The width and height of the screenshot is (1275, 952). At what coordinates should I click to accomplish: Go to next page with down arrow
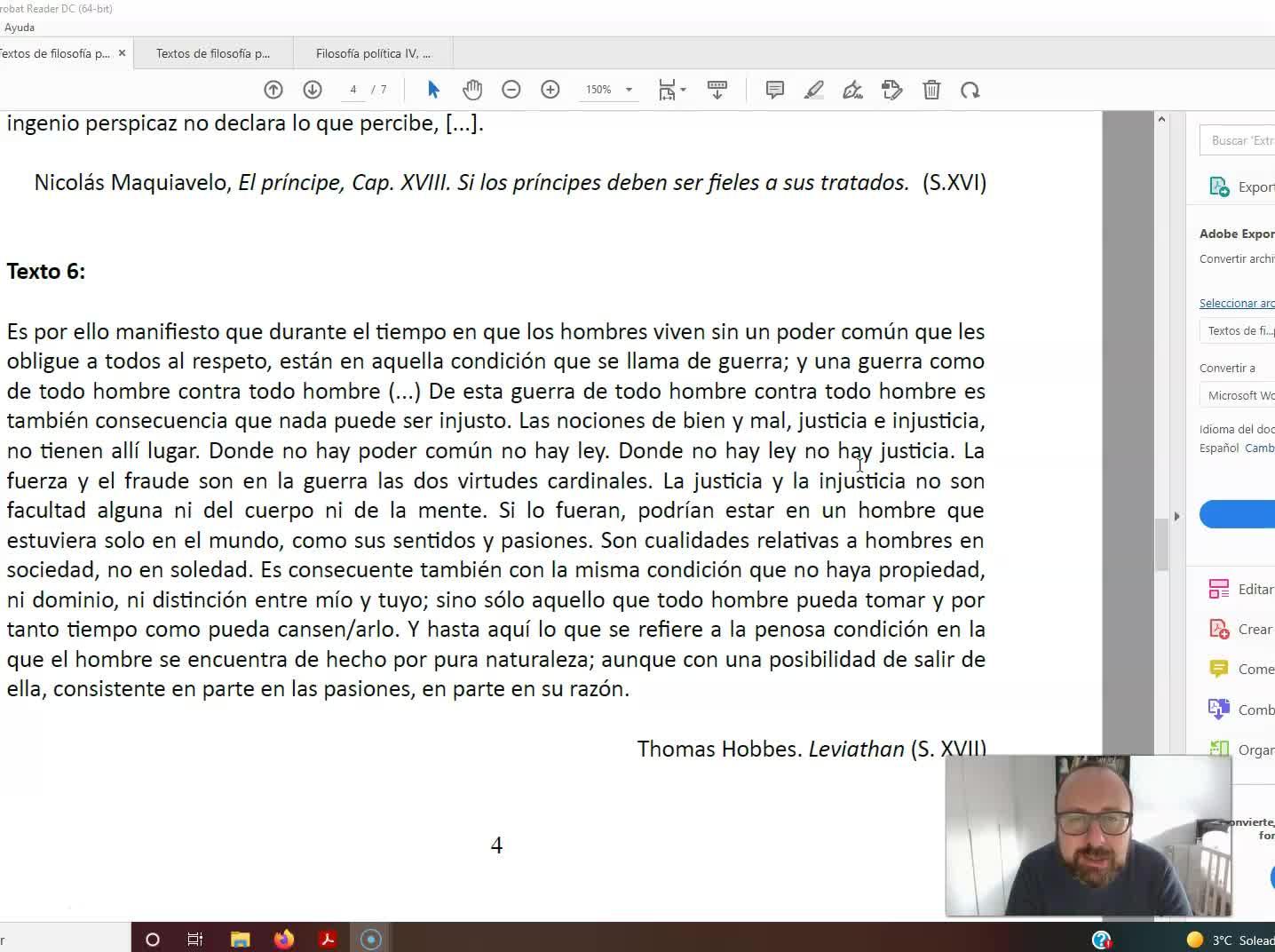(x=313, y=90)
